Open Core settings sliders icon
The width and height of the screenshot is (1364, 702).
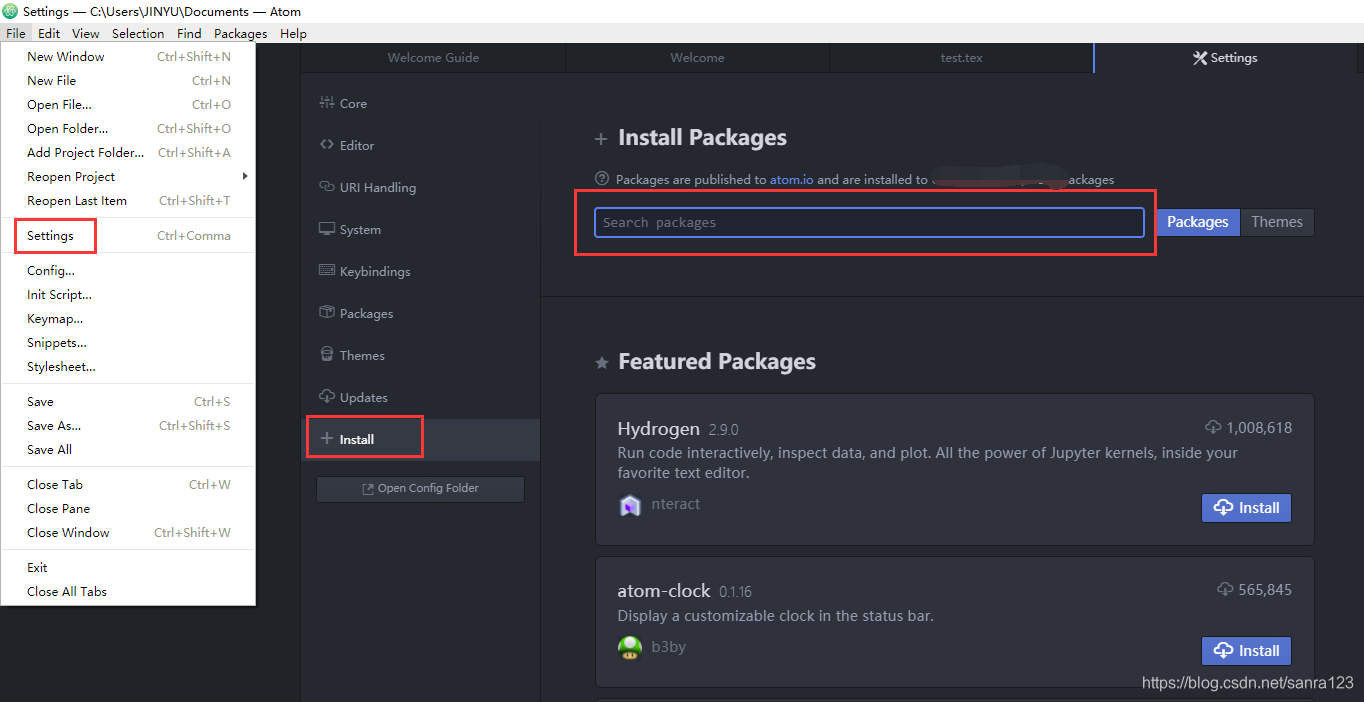click(x=326, y=103)
